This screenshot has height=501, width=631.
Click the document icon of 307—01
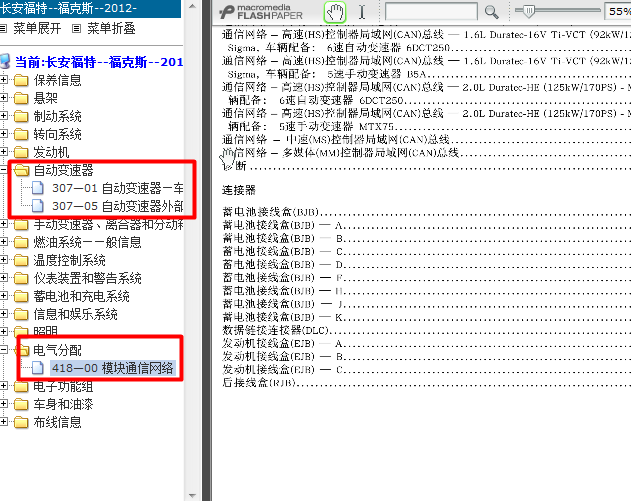pyautogui.click(x=38, y=188)
